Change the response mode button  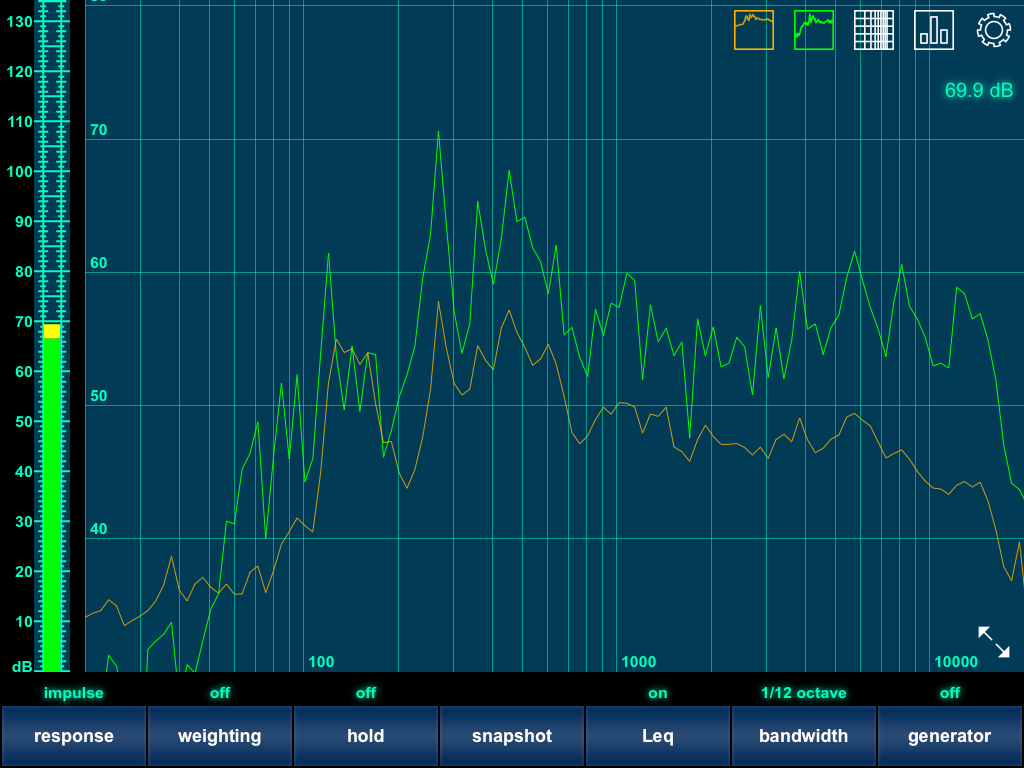tap(73, 736)
